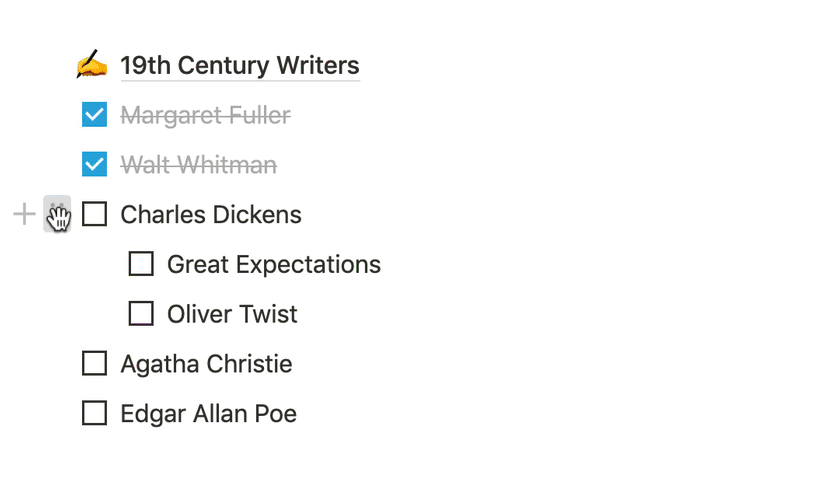840x480 pixels.
Task: Click the Agatha Christie text
Action: pos(206,363)
